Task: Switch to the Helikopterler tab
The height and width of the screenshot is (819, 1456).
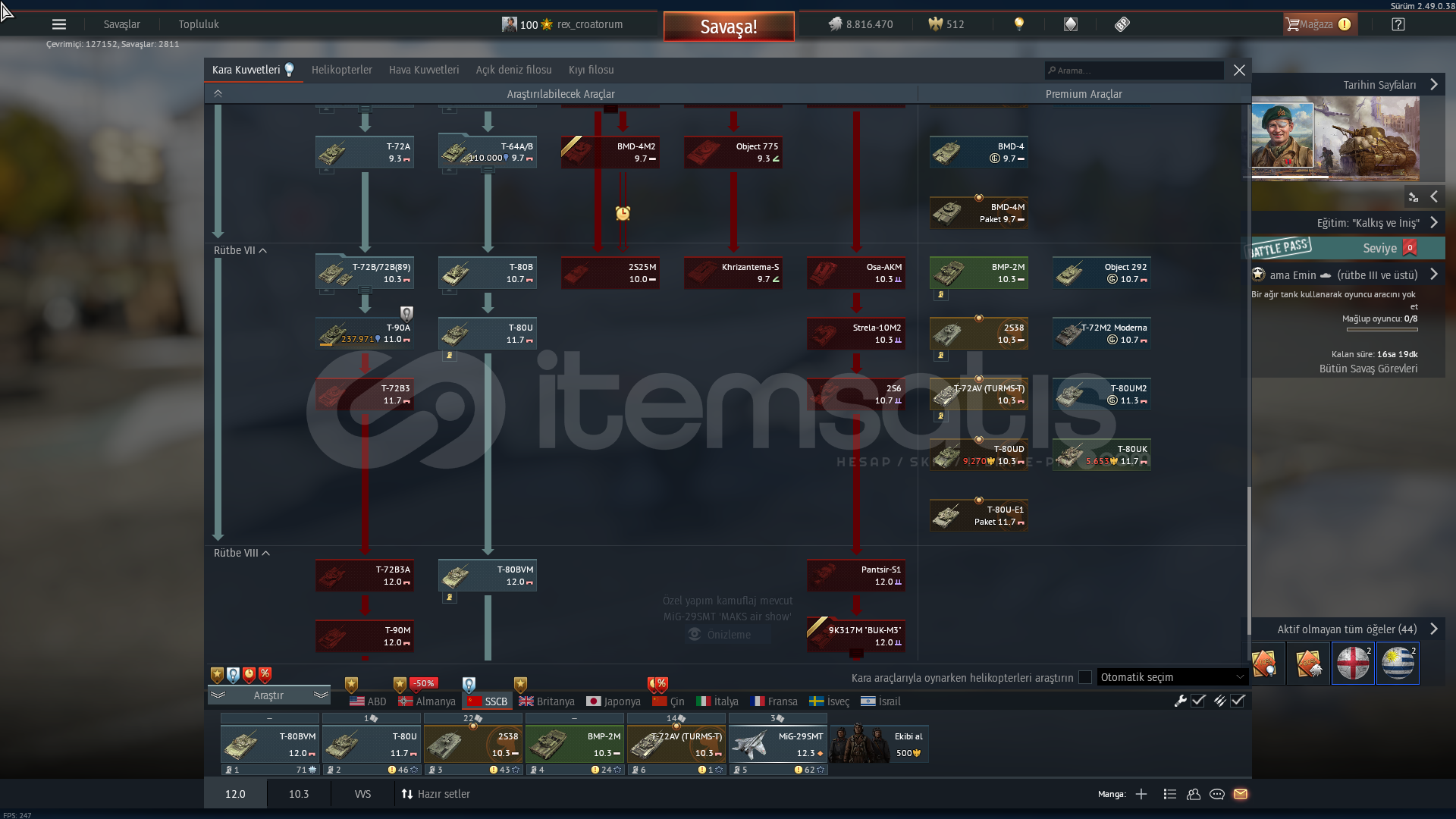Action: tap(341, 70)
